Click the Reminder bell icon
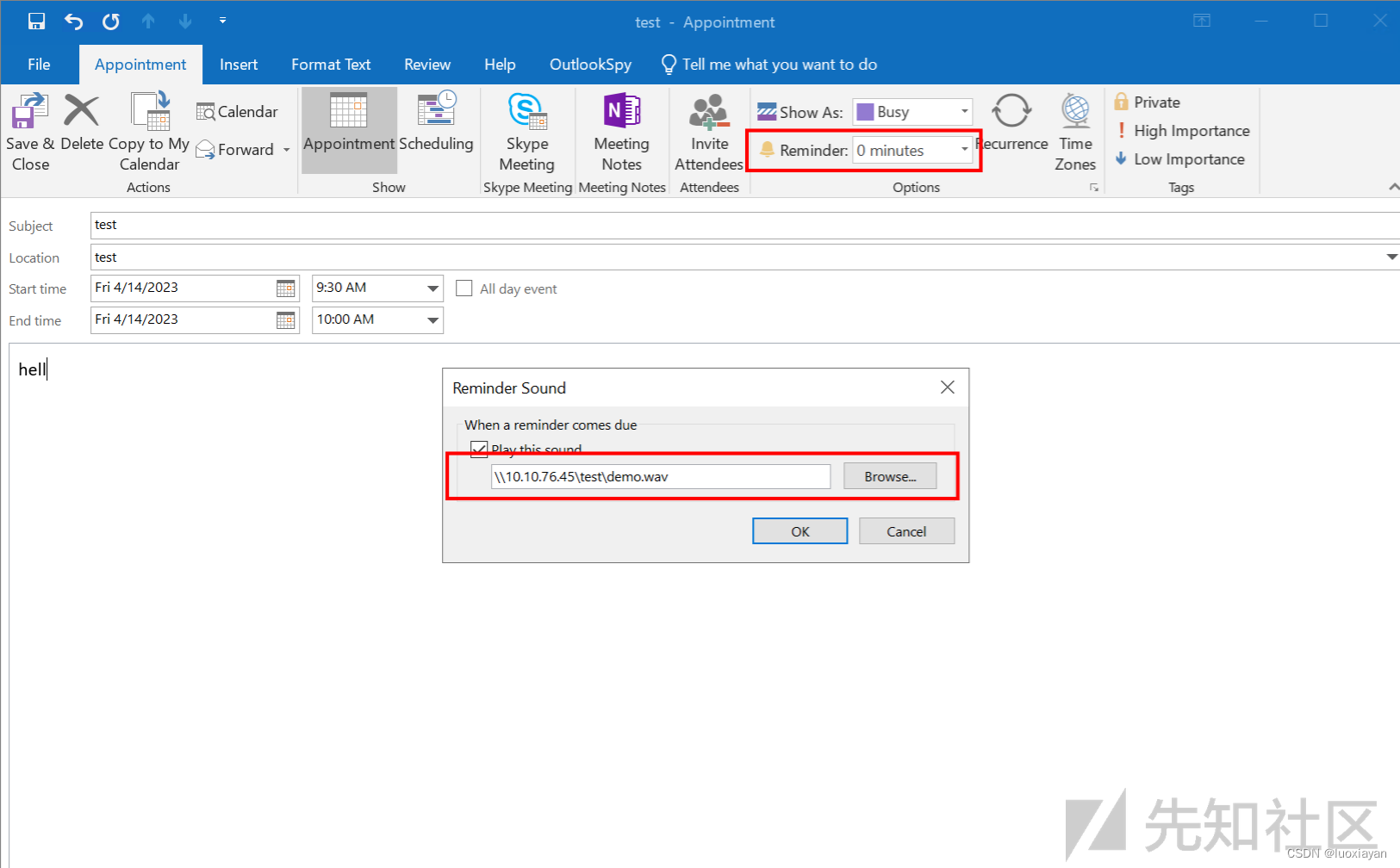 767,150
